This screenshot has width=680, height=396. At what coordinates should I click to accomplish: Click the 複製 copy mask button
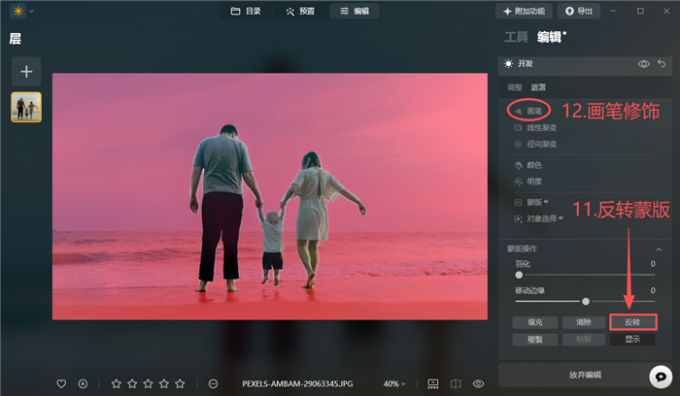click(535, 339)
